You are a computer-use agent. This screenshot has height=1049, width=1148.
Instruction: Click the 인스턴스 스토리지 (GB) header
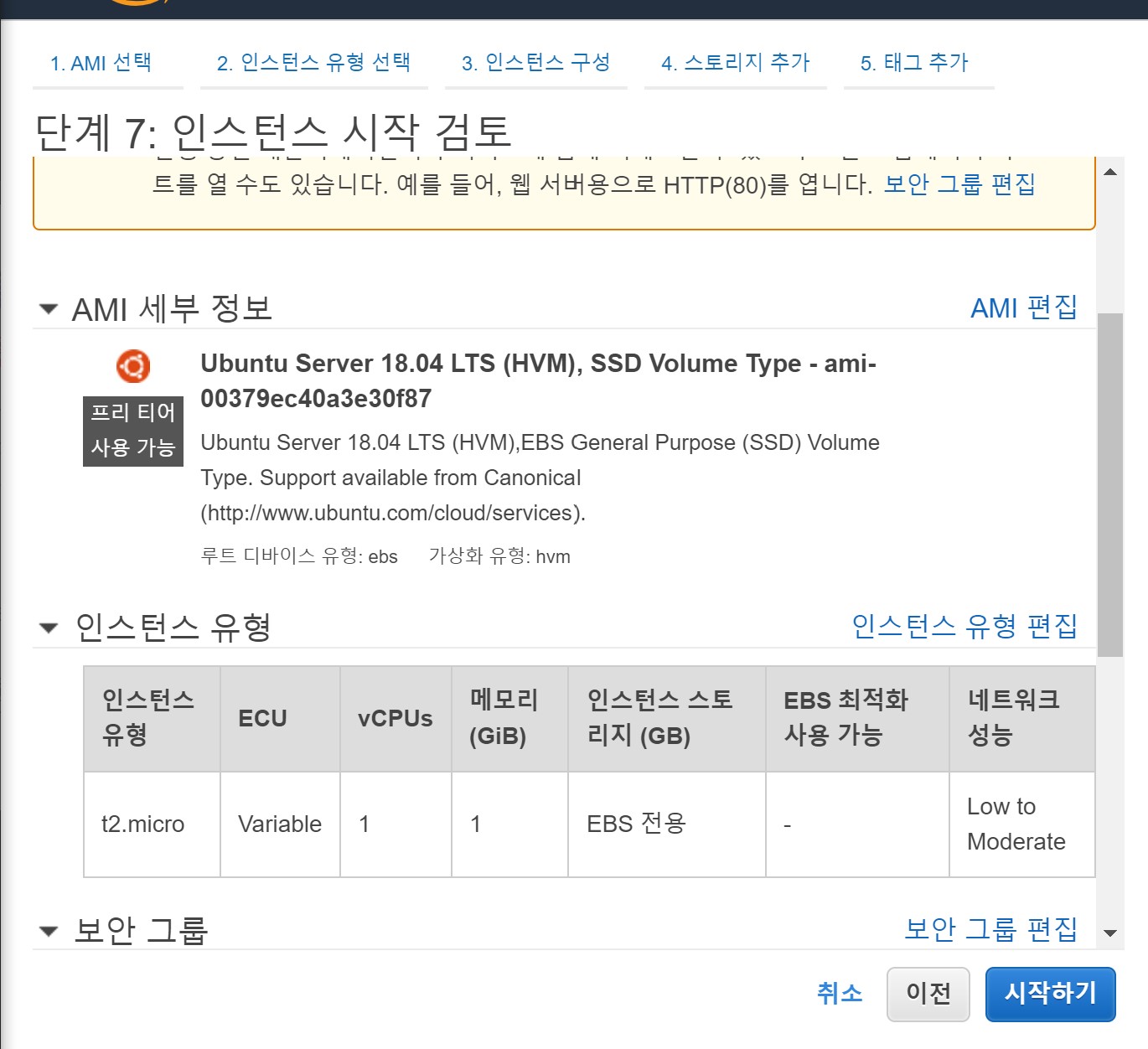[667, 719]
